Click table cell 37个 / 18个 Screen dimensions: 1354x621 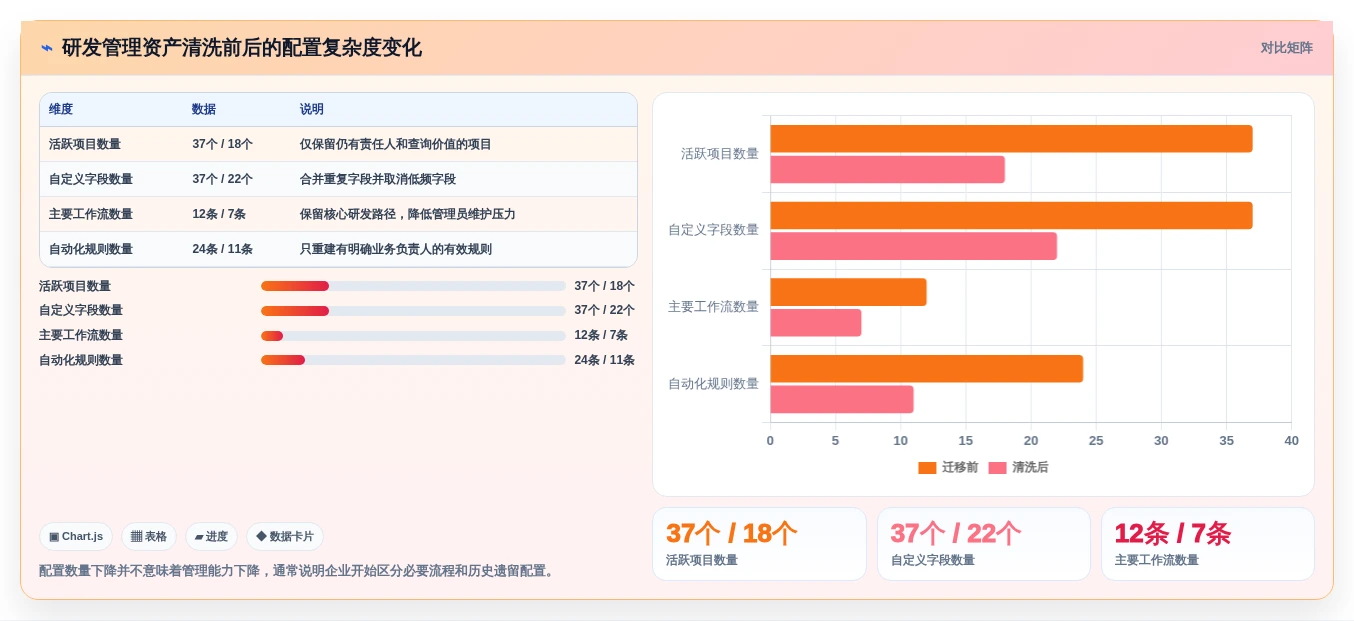click(x=222, y=144)
